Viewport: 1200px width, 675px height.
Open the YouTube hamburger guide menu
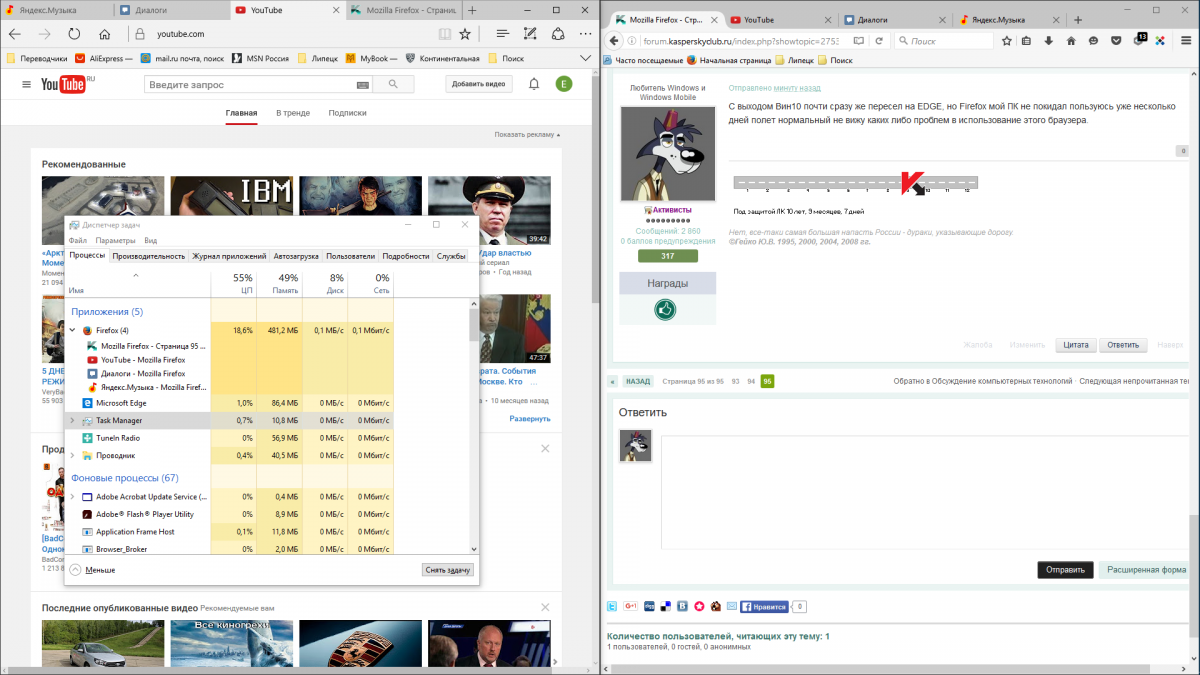(x=26, y=84)
